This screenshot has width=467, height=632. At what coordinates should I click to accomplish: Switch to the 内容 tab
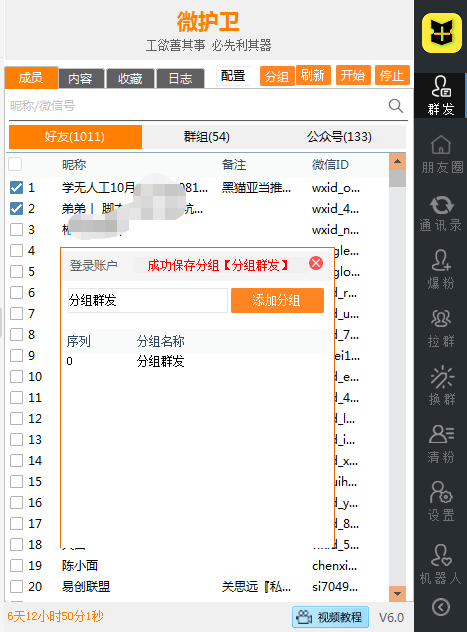tap(81, 78)
